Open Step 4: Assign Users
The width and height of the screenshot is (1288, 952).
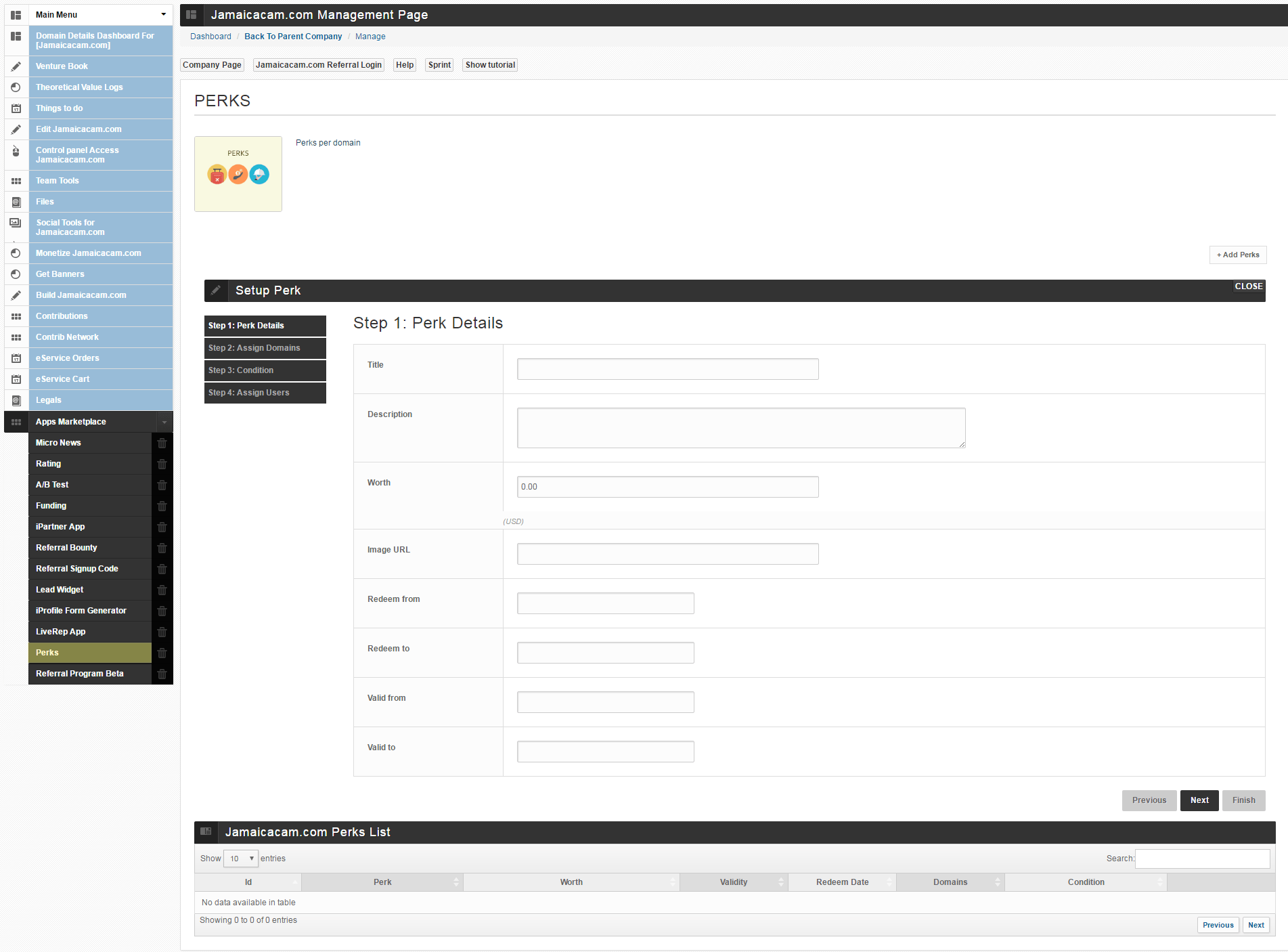265,393
